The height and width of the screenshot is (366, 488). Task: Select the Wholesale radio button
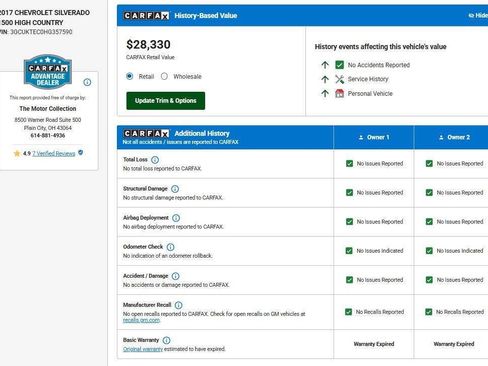[x=164, y=76]
